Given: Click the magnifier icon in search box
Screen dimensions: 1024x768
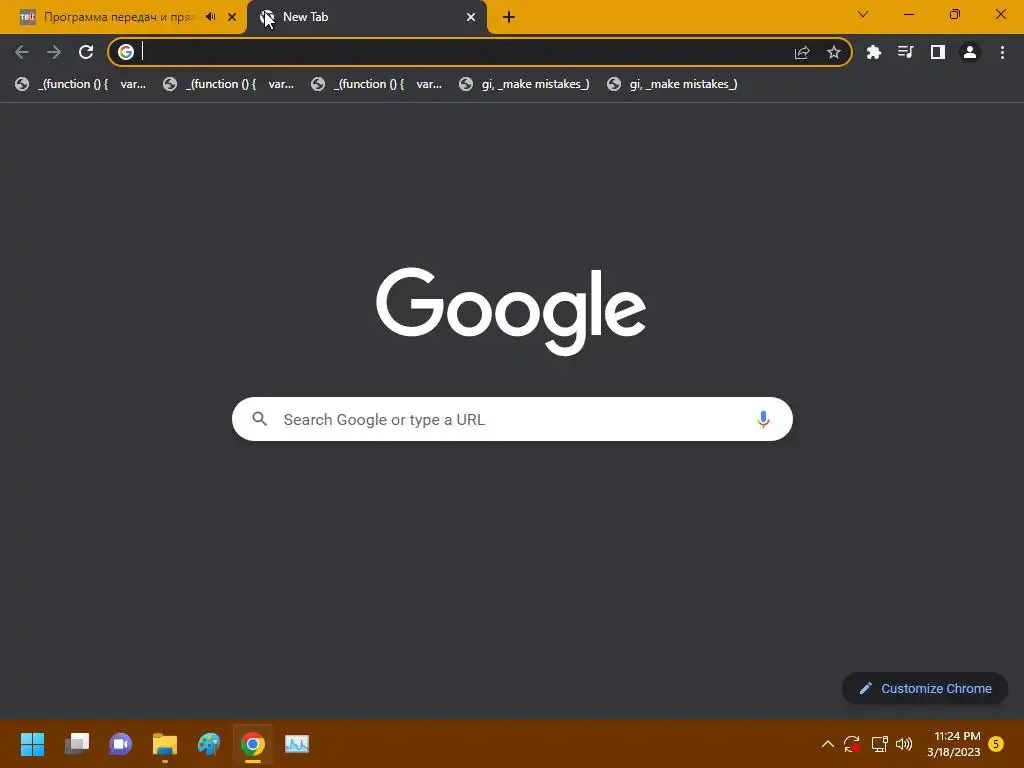Looking at the screenshot, I should (x=259, y=419).
